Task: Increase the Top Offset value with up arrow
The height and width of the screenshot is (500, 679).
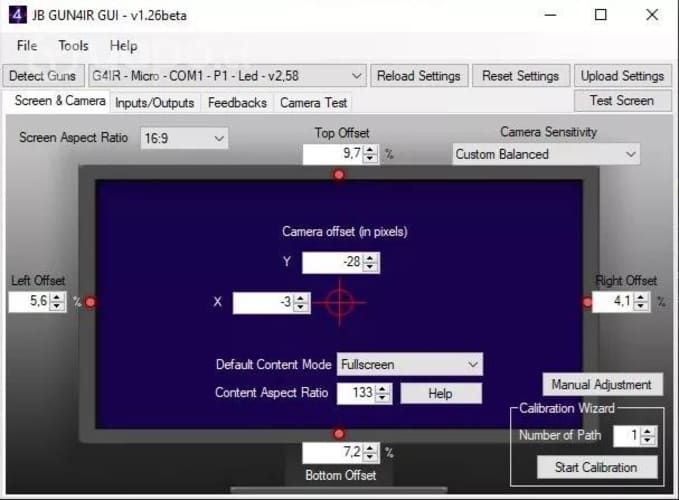Action: tap(371, 149)
